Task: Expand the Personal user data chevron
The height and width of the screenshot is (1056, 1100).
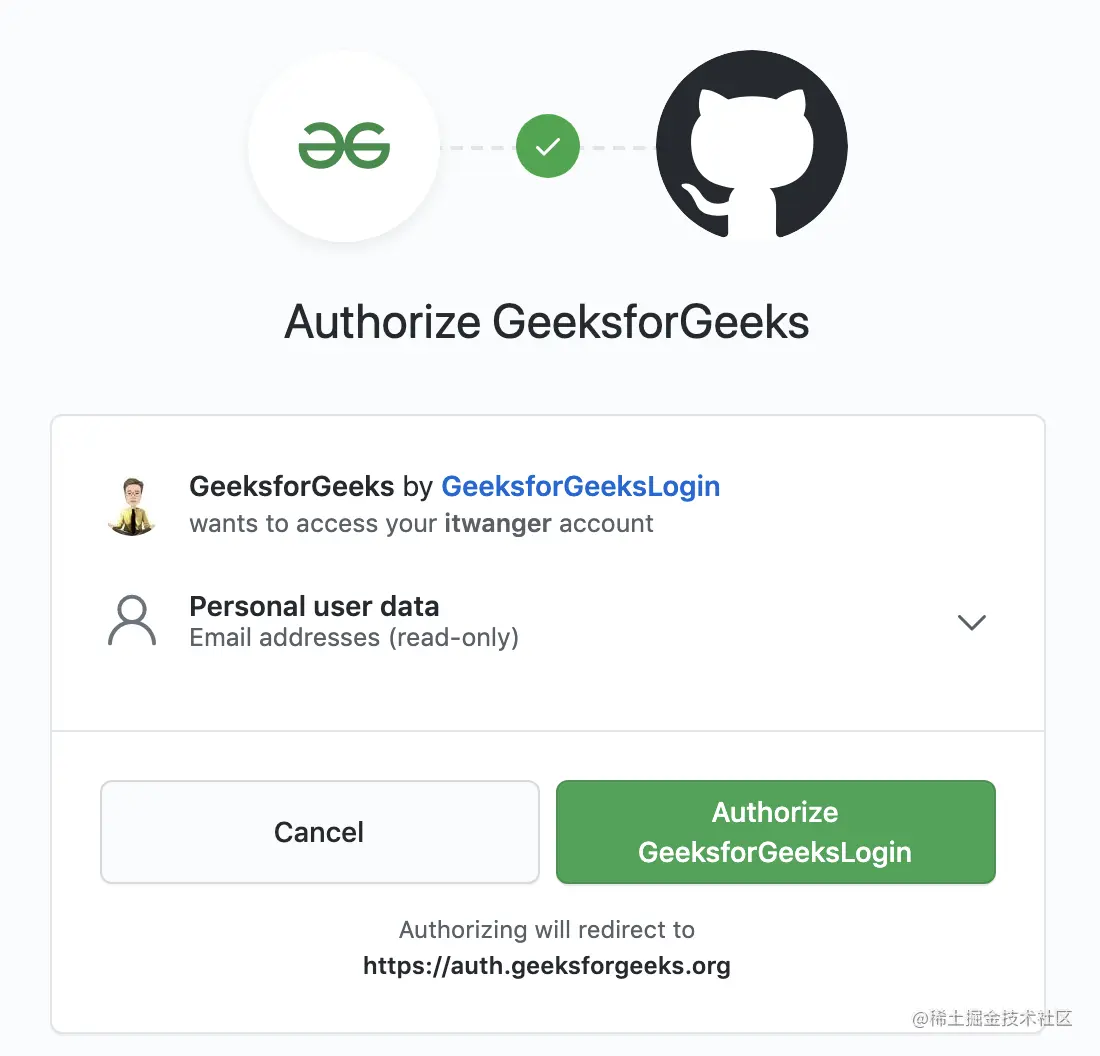Action: (x=972, y=622)
